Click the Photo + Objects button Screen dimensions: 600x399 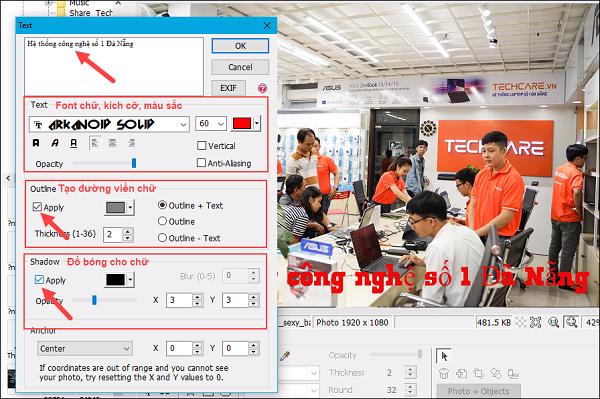click(478, 391)
